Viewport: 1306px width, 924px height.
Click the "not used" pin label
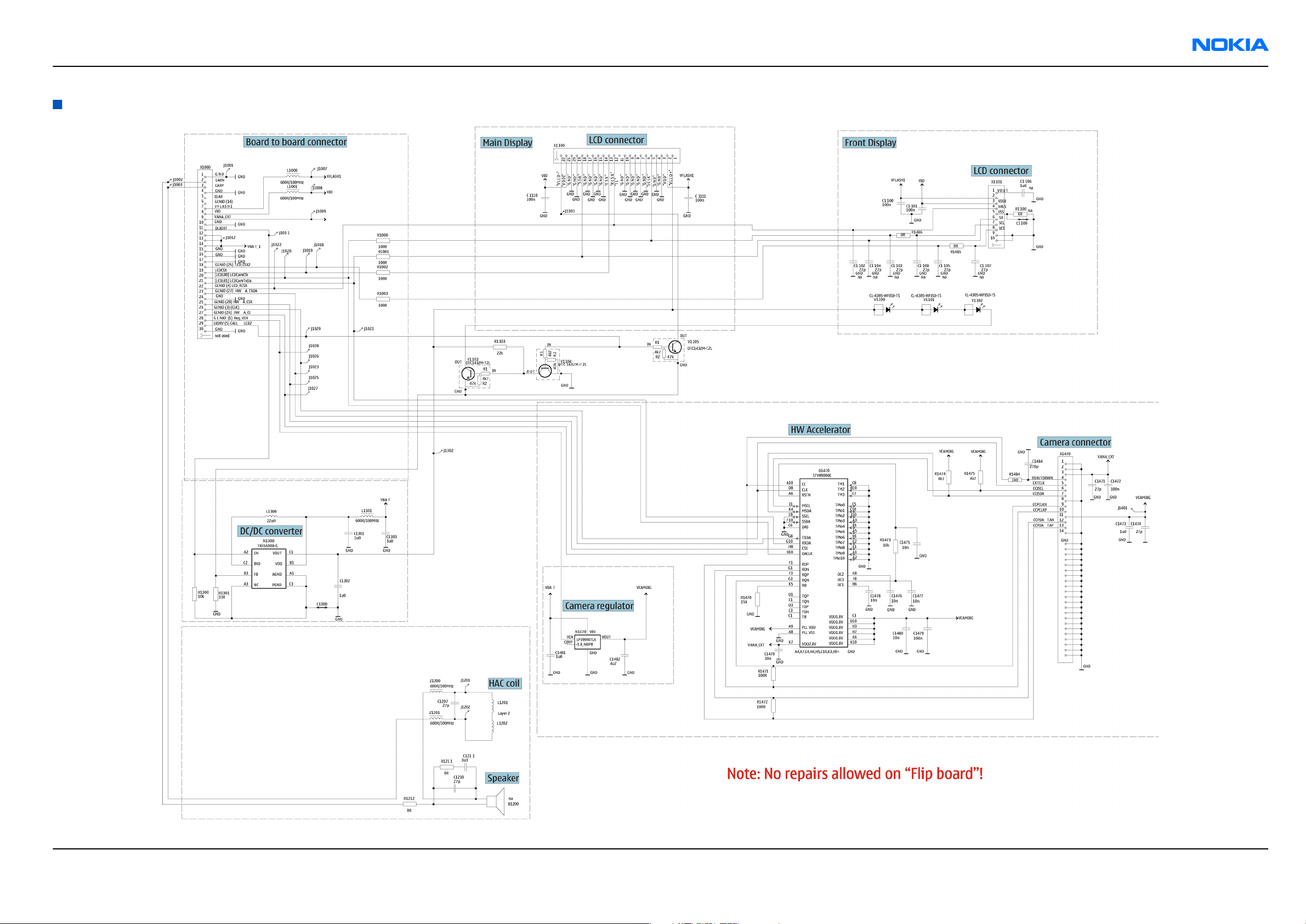click(x=222, y=336)
